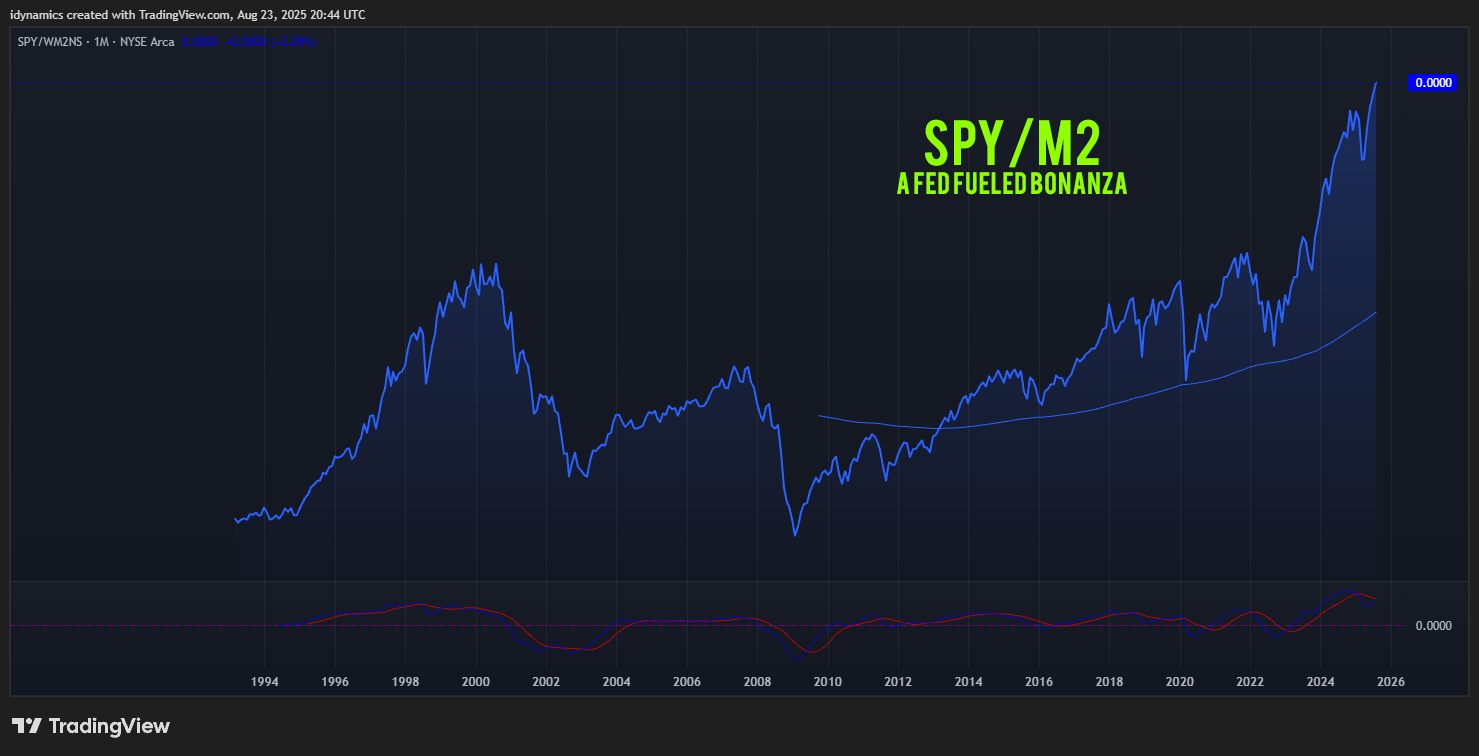The image size is (1479, 756).
Task: Click the 2020 label on time axis
Action: (x=1180, y=682)
